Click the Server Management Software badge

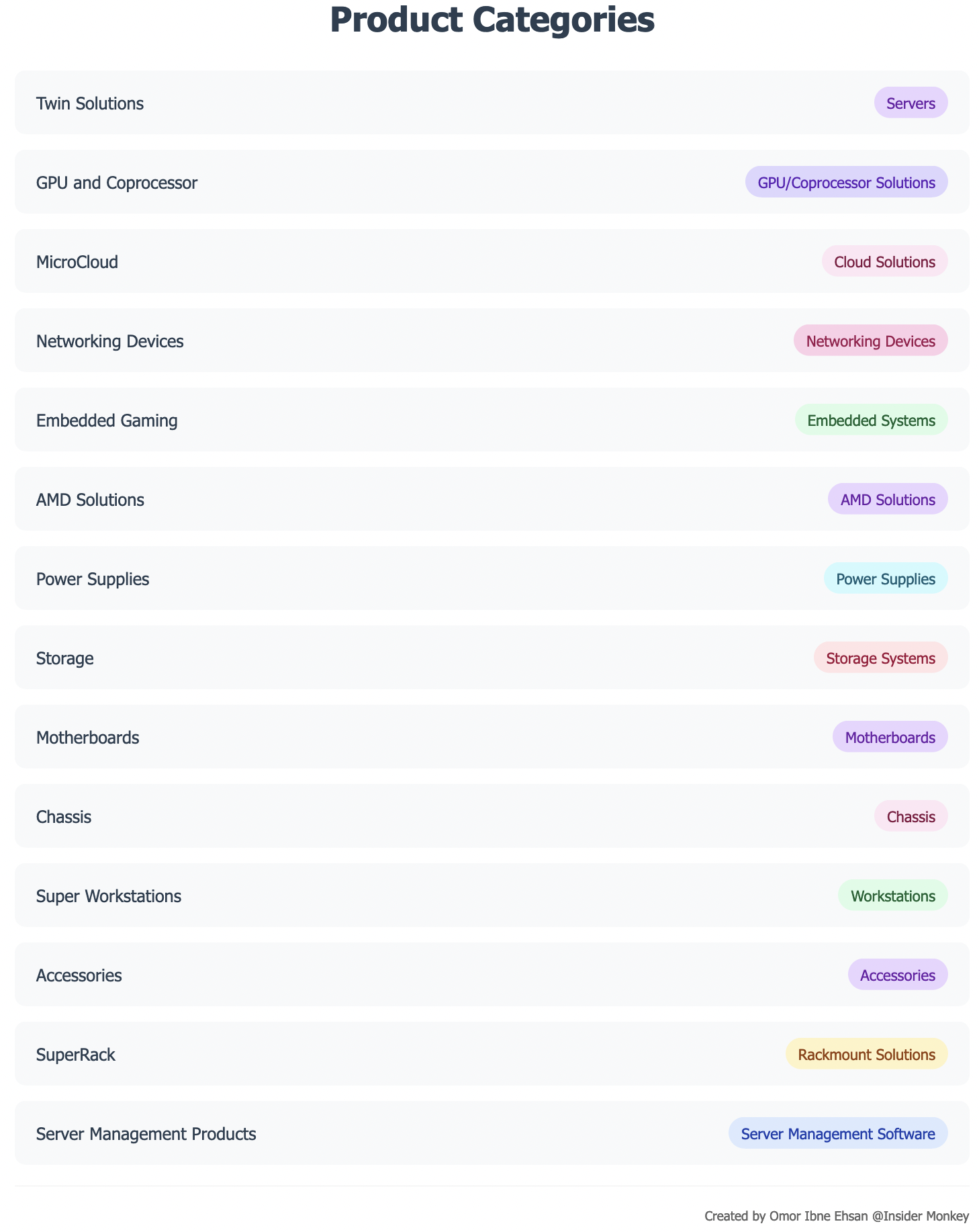(838, 1133)
